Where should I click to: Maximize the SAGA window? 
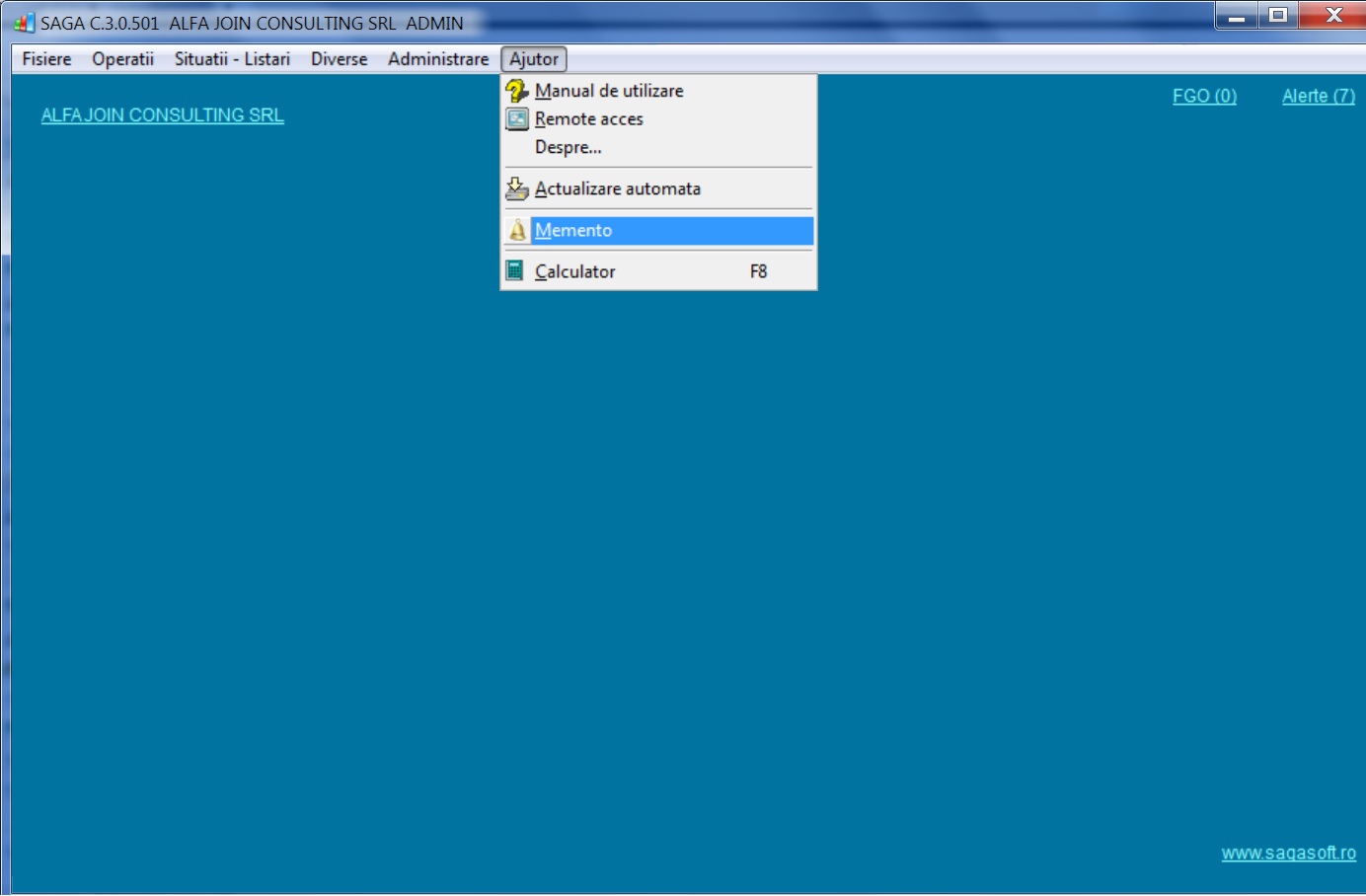point(1278,16)
